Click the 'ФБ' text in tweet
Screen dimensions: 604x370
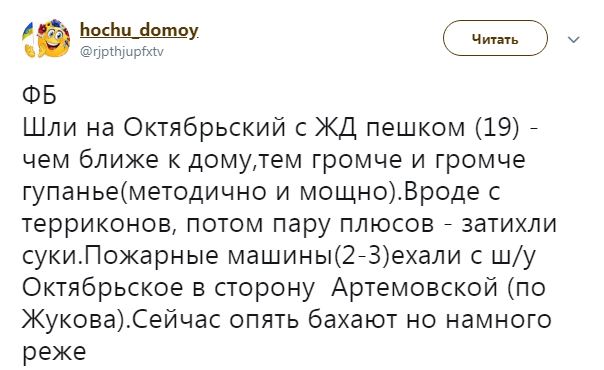40,95
